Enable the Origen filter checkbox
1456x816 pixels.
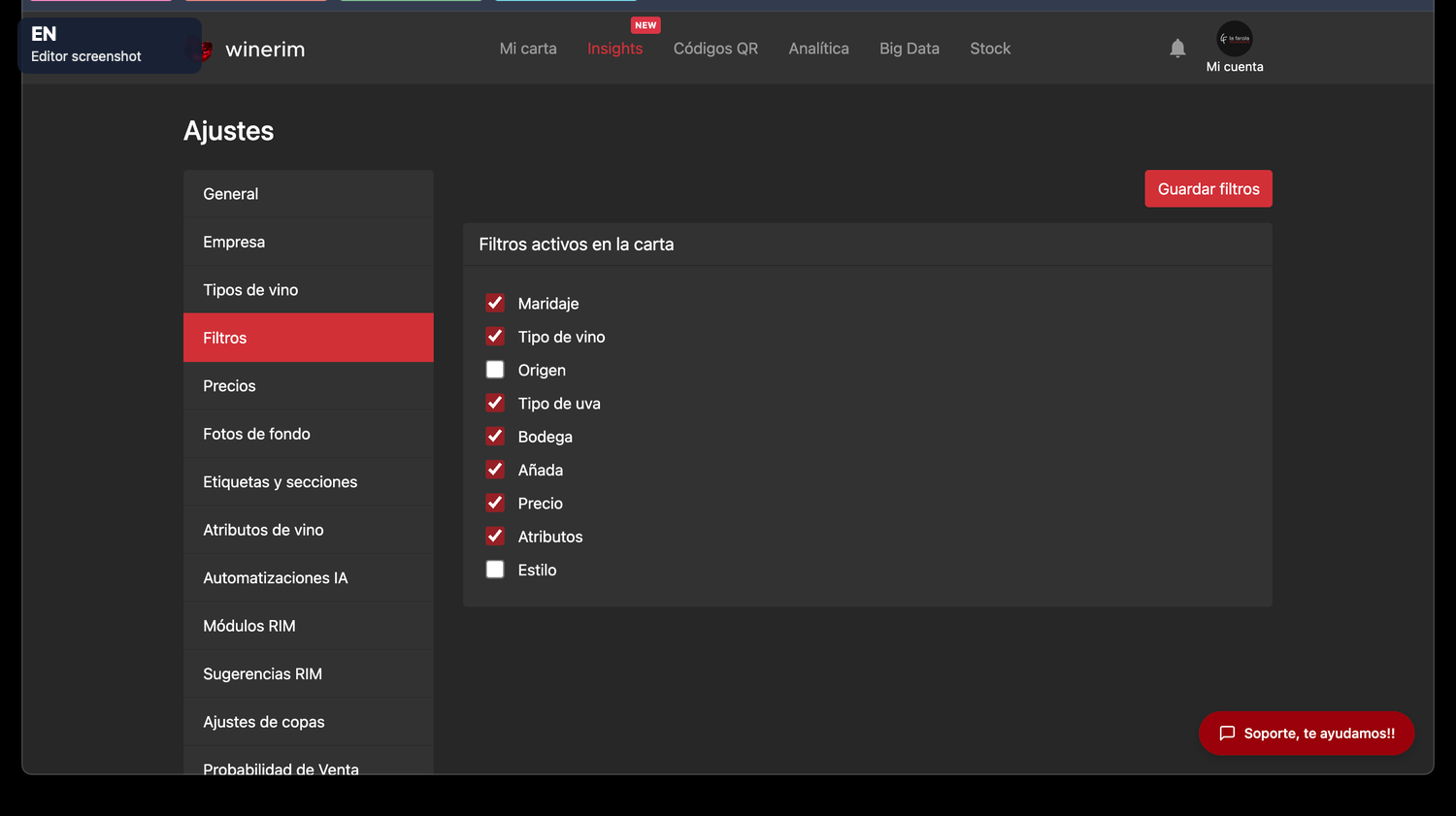495,370
